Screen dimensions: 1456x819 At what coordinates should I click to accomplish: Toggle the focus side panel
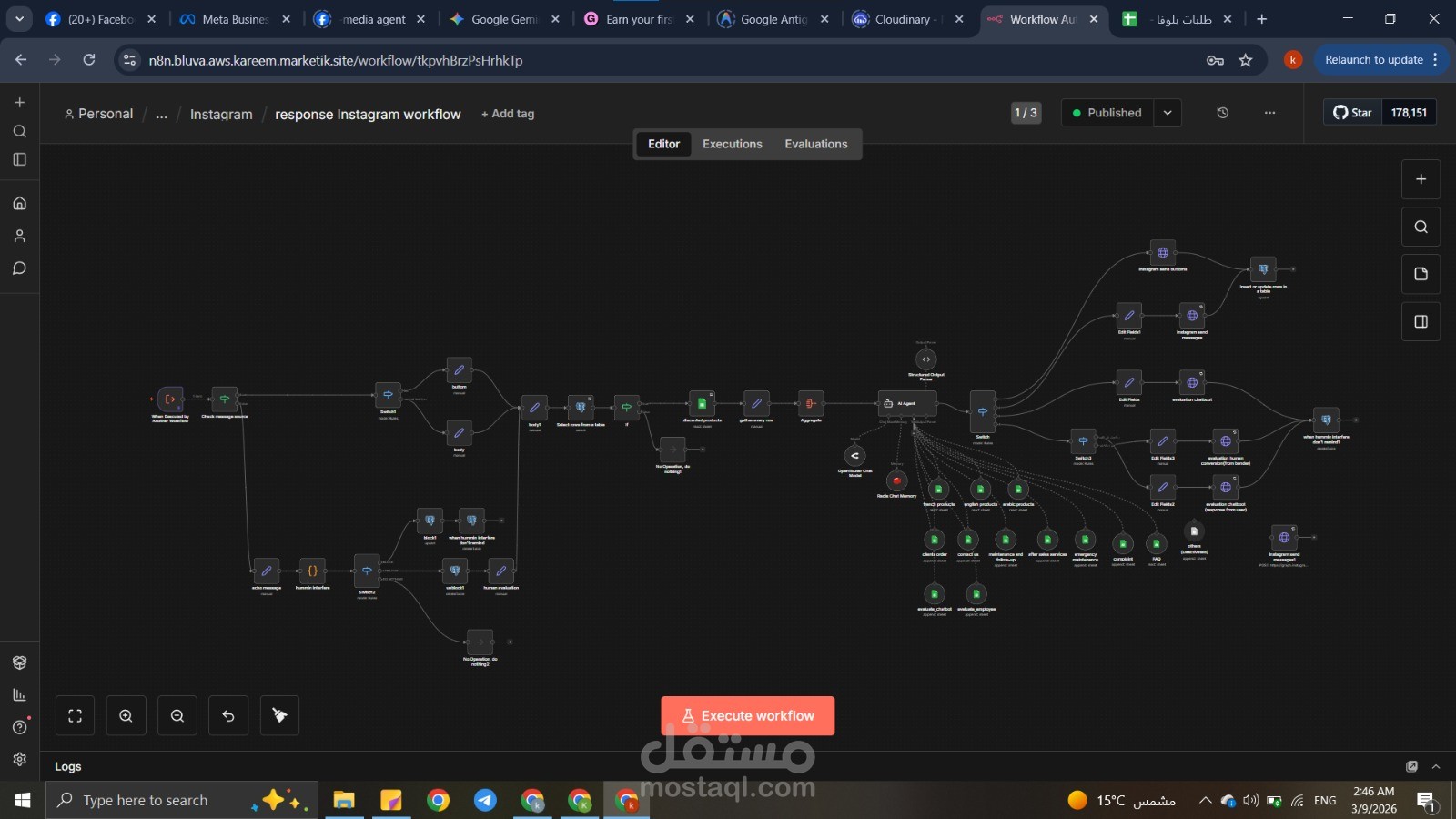[x=1421, y=321]
